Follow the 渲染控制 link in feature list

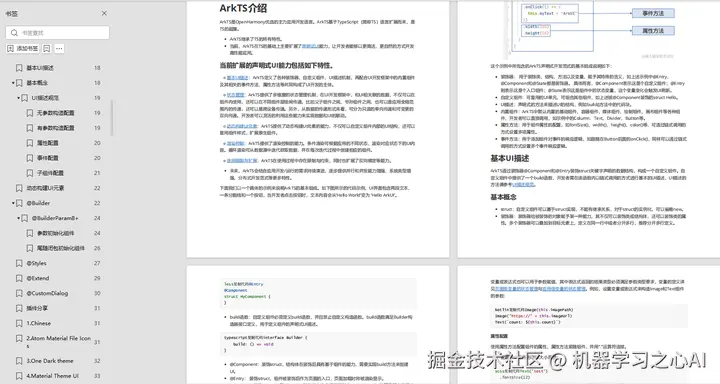tap(236, 143)
